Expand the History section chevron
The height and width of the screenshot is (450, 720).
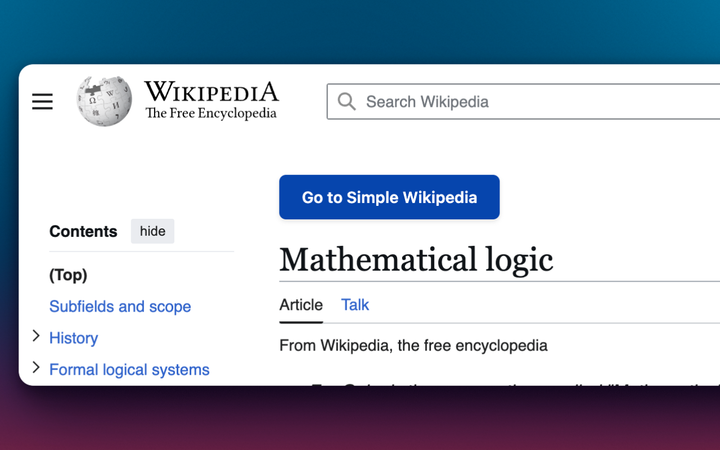pos(36,336)
